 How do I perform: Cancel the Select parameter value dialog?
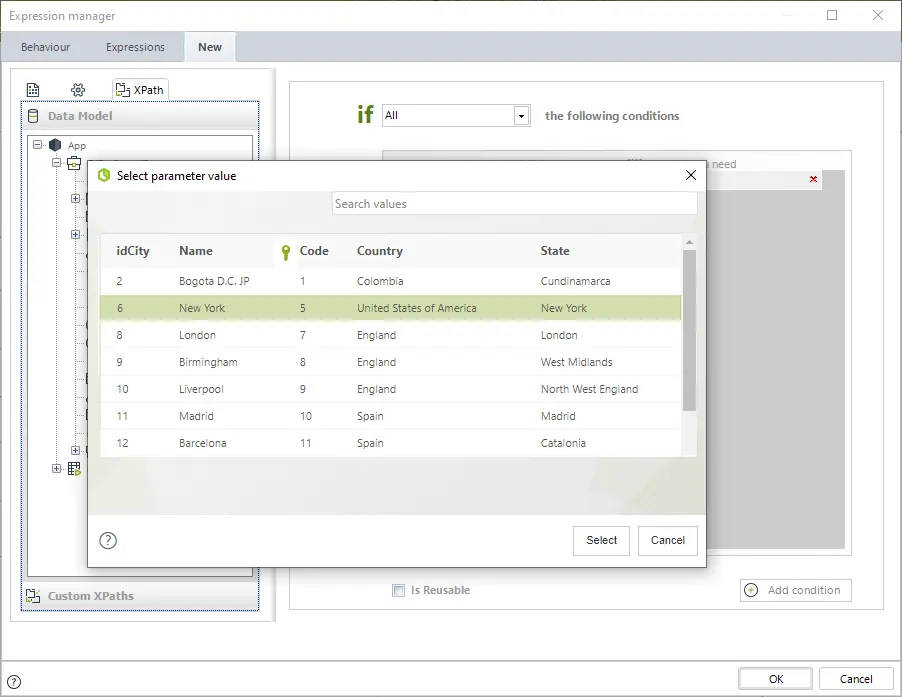pos(668,541)
